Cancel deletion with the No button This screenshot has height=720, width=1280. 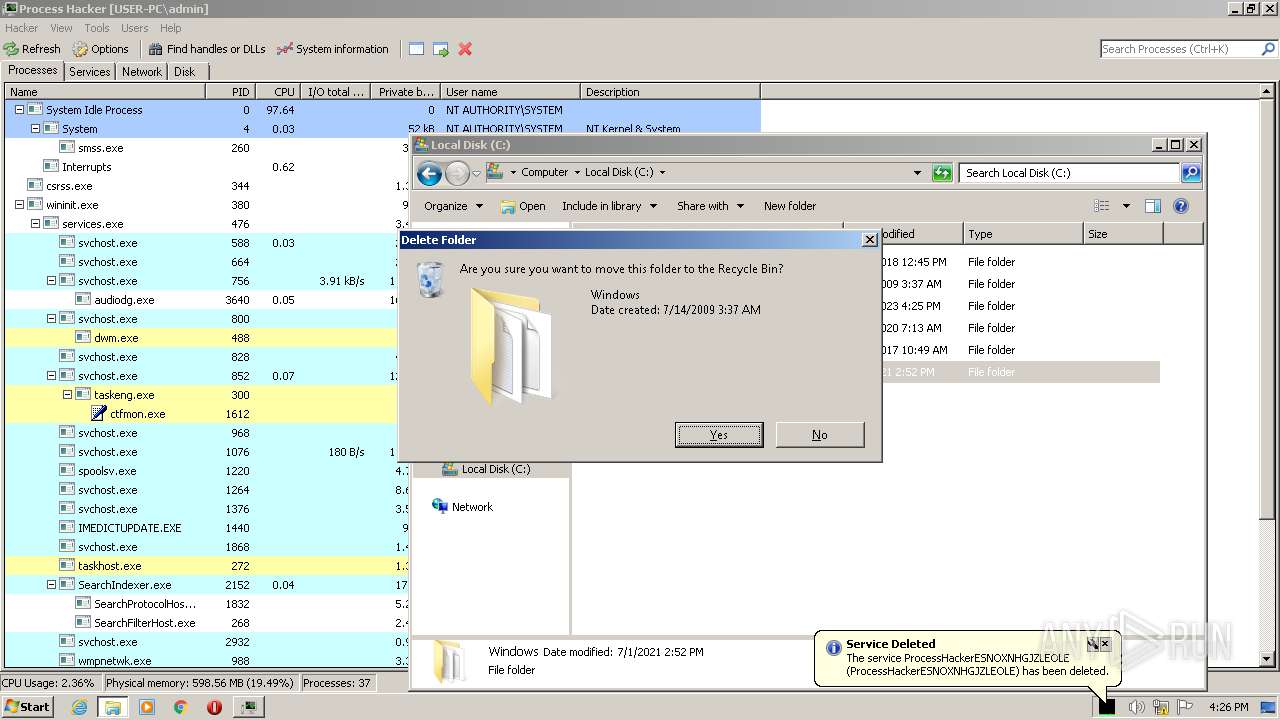[820, 435]
